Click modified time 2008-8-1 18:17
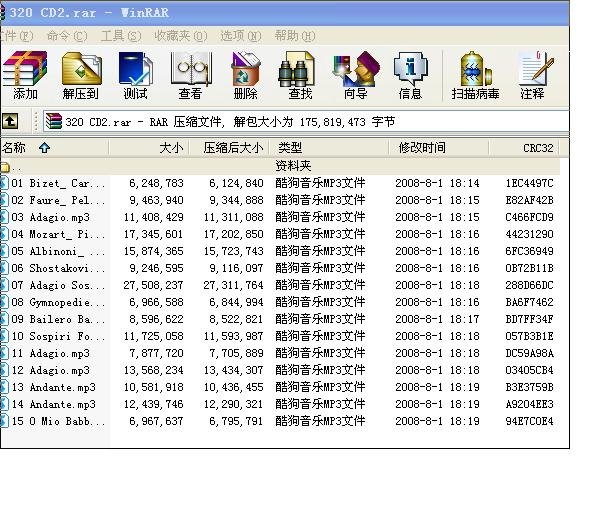The image size is (590, 512). [x=437, y=319]
